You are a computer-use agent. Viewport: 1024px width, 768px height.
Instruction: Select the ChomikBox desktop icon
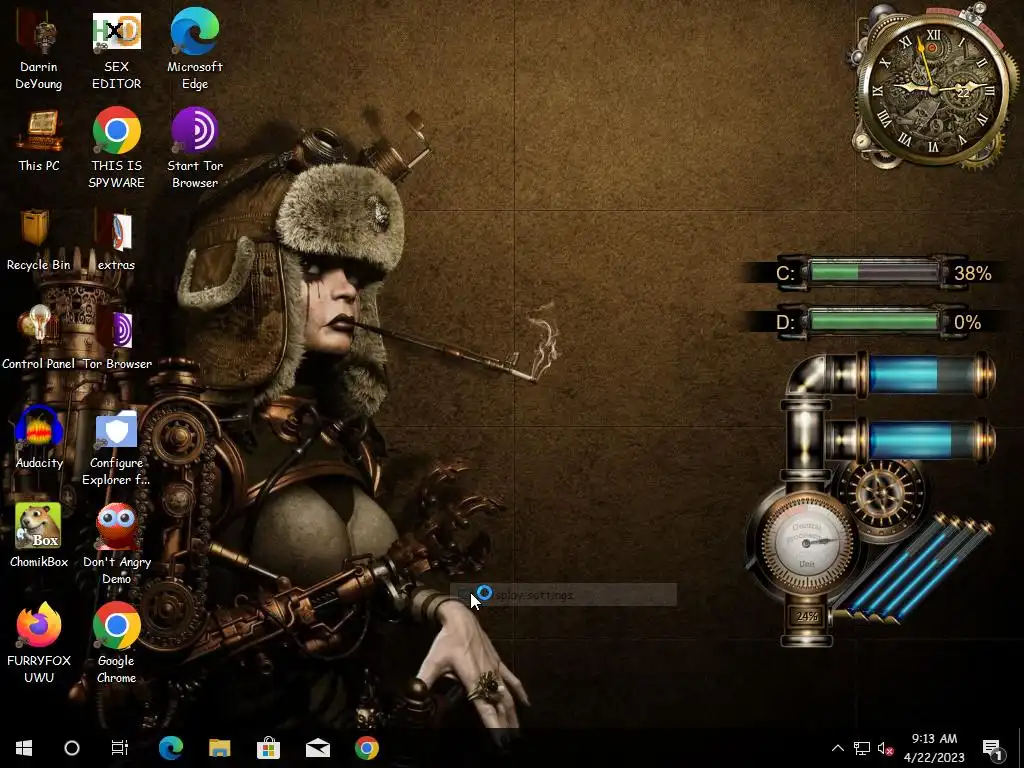(x=39, y=536)
